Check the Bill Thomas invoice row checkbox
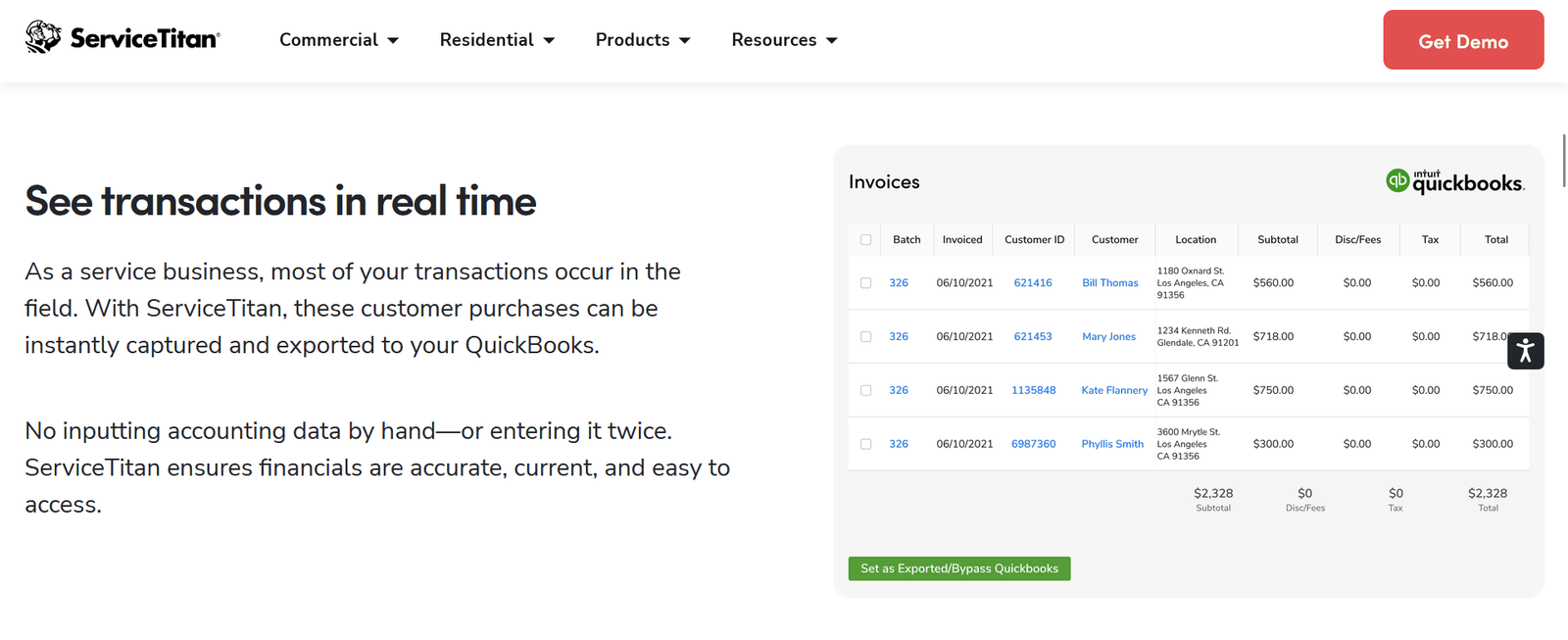The image size is (1568, 640). (x=865, y=283)
